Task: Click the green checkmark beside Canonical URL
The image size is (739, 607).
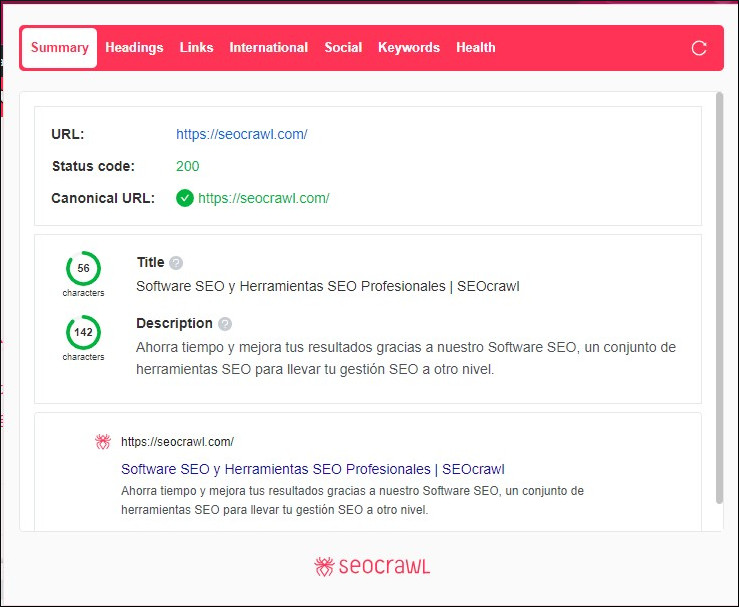Action: click(x=185, y=198)
